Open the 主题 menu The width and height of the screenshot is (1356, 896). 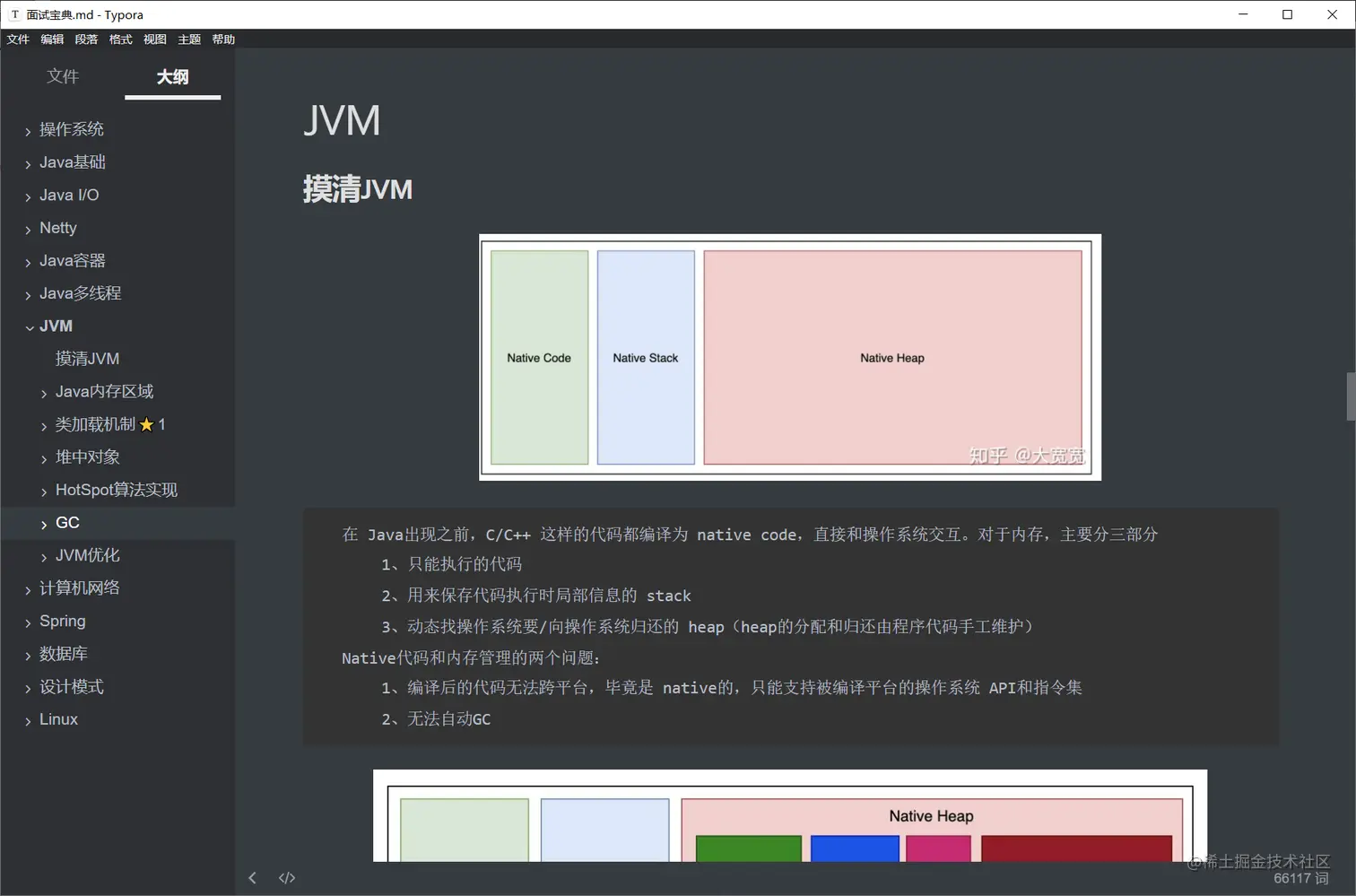click(188, 39)
